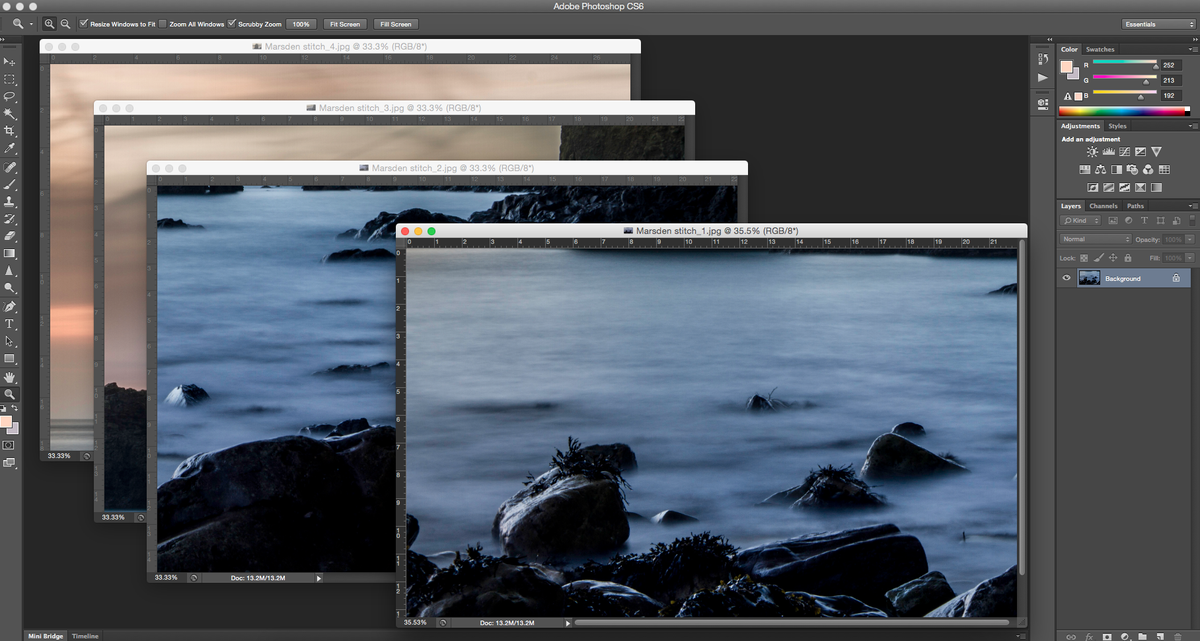Open the Zoom tool preset picker arrow
The image size is (1200, 641).
31,23
